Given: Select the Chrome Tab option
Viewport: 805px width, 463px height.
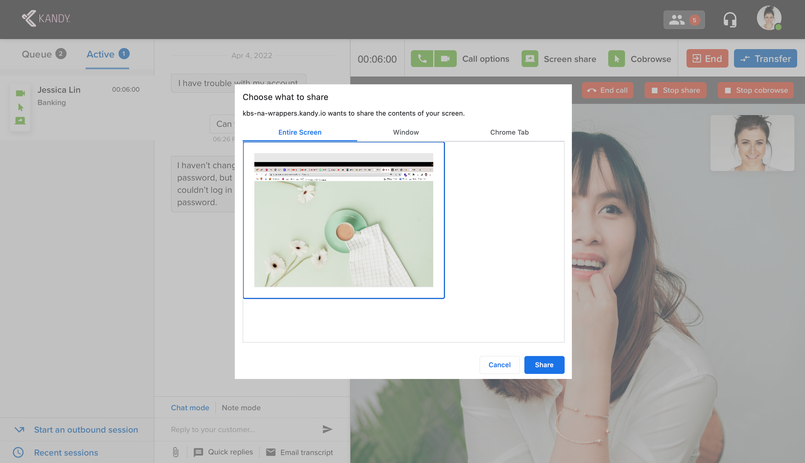Looking at the screenshot, I should pos(509,132).
